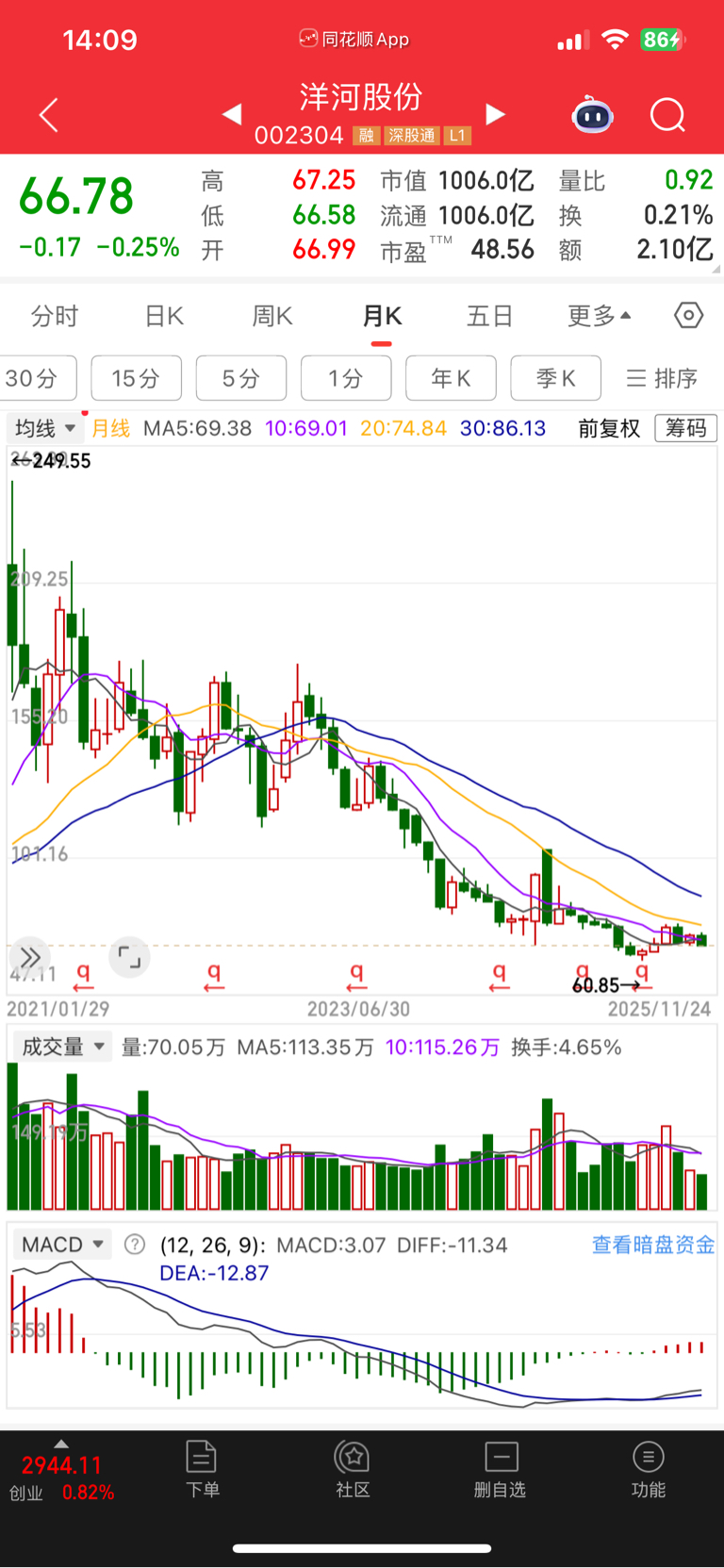Expand the 创业 index bar arrow

[60, 1444]
